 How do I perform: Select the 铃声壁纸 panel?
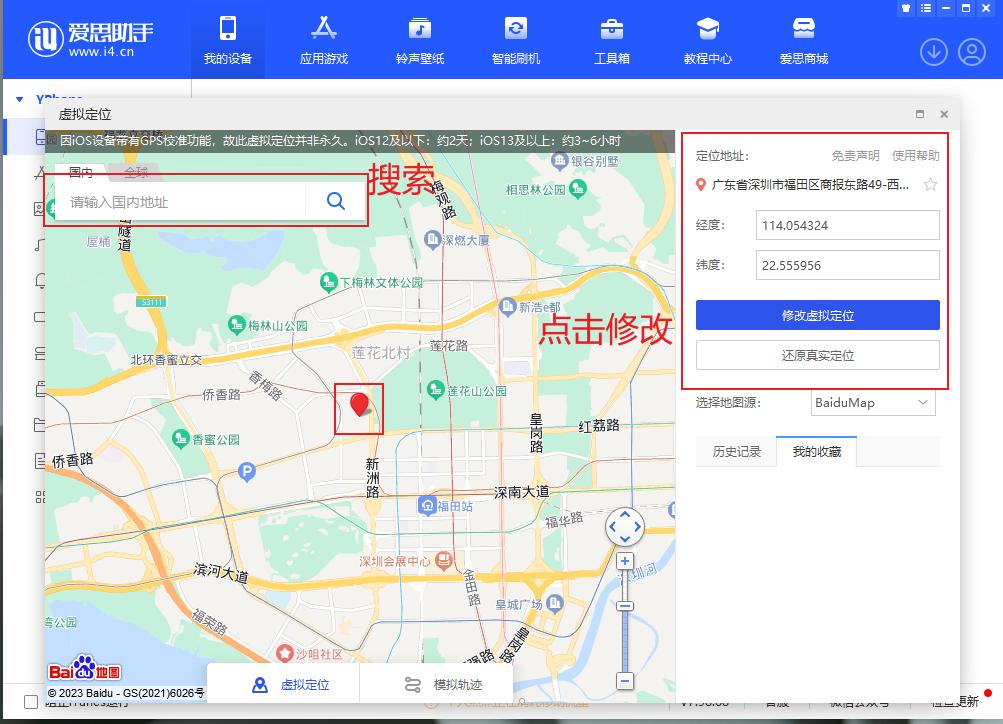tap(418, 40)
